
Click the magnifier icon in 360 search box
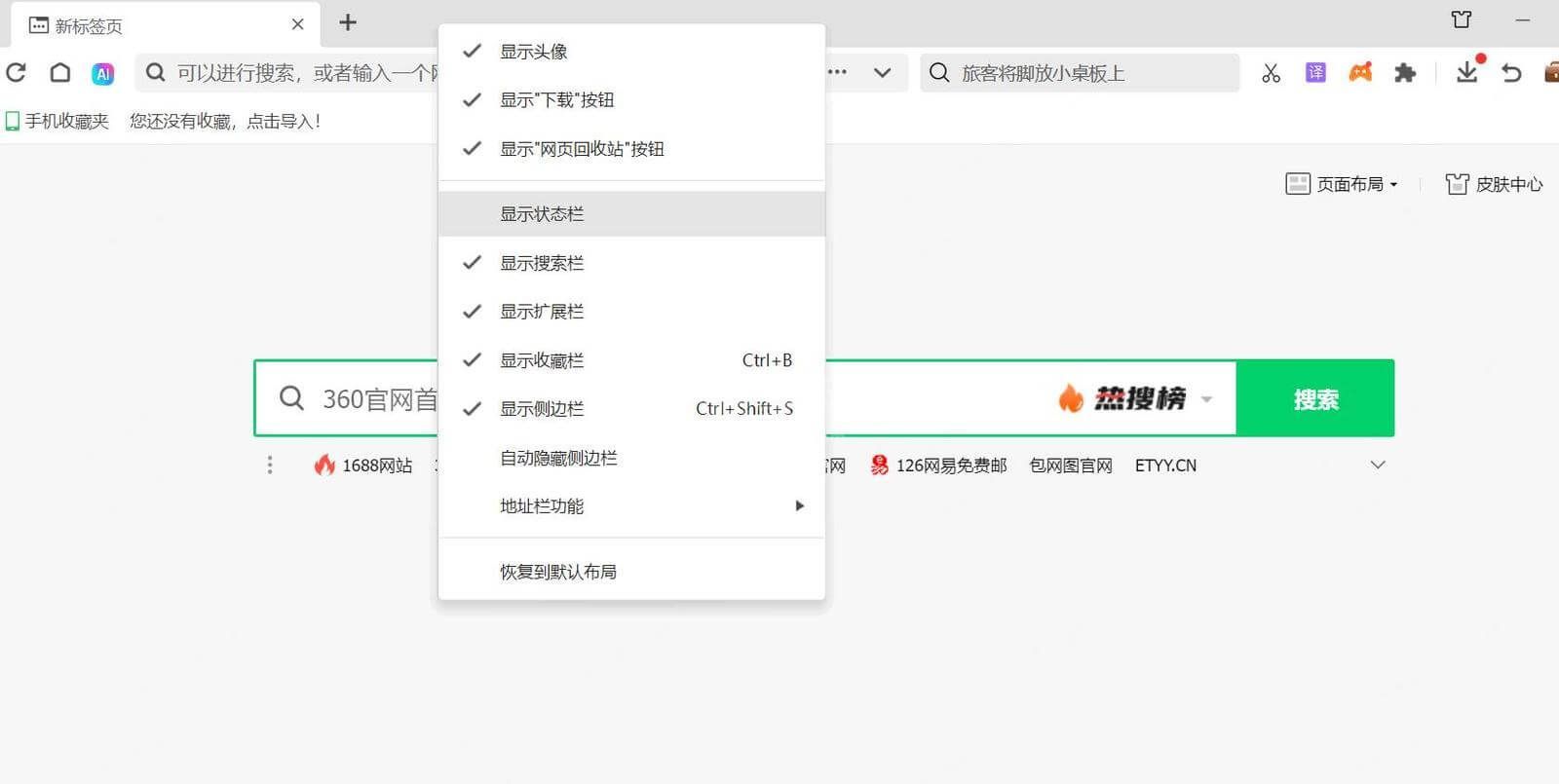click(x=291, y=397)
